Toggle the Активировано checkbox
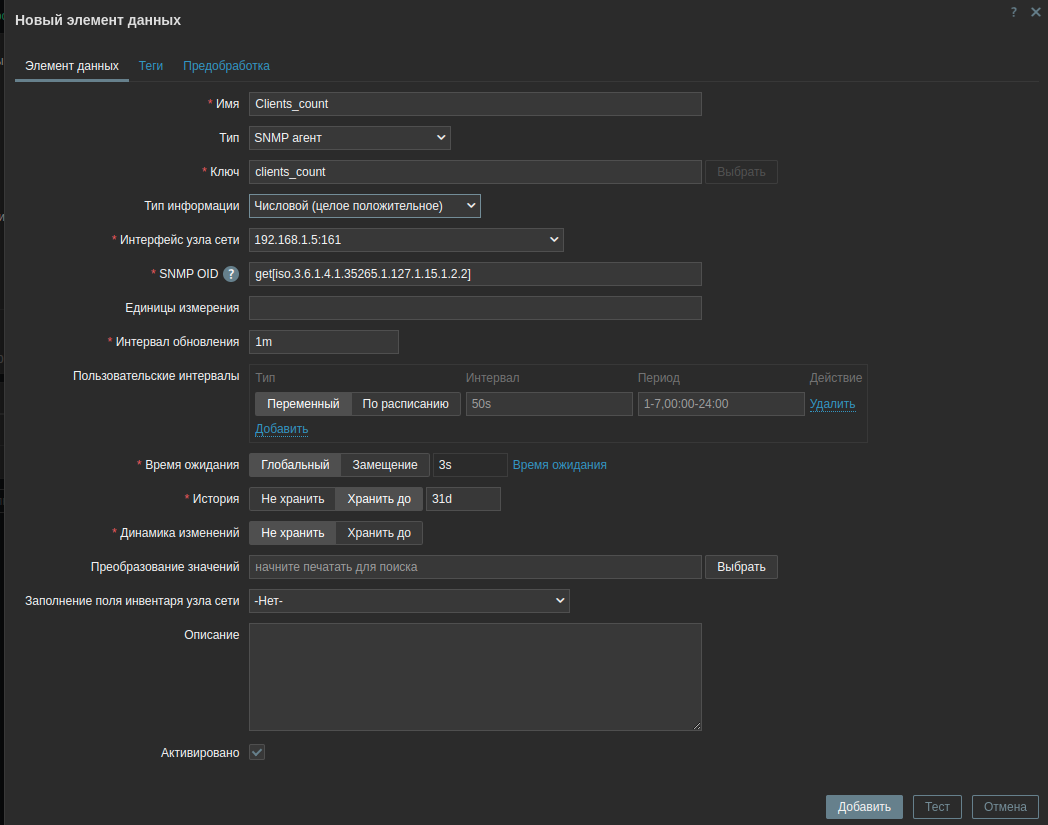This screenshot has height=825, width=1048. (x=257, y=752)
